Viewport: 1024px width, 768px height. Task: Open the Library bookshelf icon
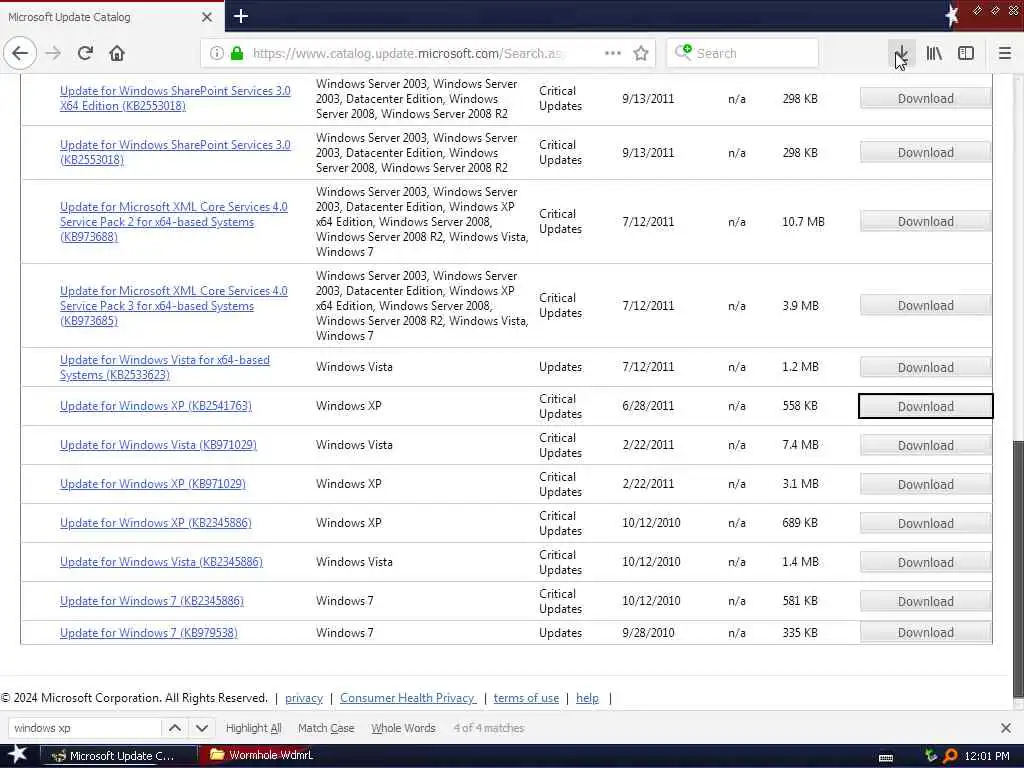tap(934, 53)
